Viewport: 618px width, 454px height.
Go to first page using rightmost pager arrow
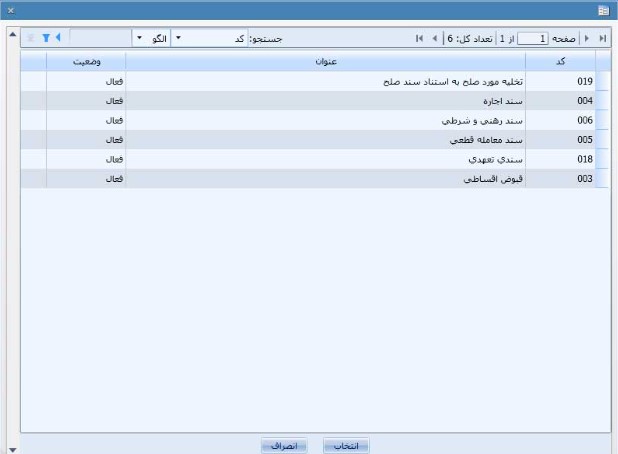click(602, 38)
